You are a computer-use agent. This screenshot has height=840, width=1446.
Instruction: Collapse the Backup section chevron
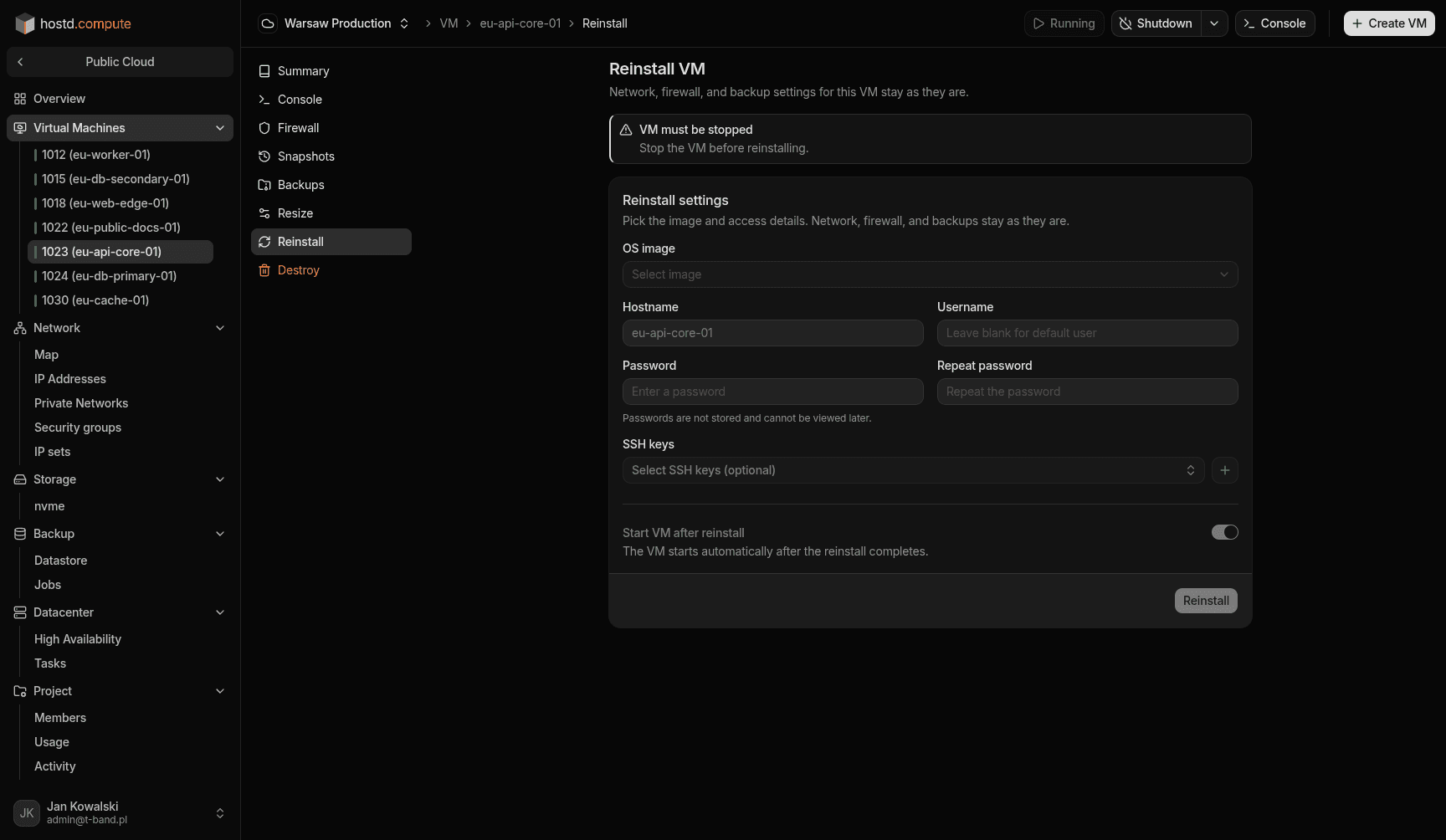(x=220, y=534)
